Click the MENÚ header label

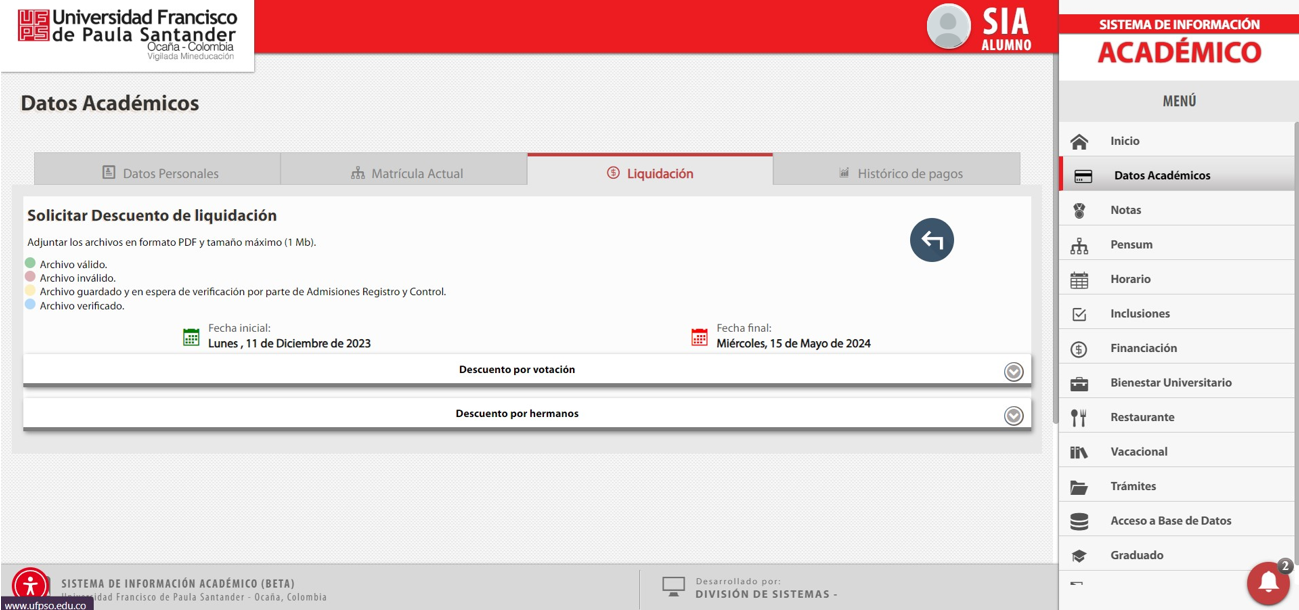click(1179, 101)
